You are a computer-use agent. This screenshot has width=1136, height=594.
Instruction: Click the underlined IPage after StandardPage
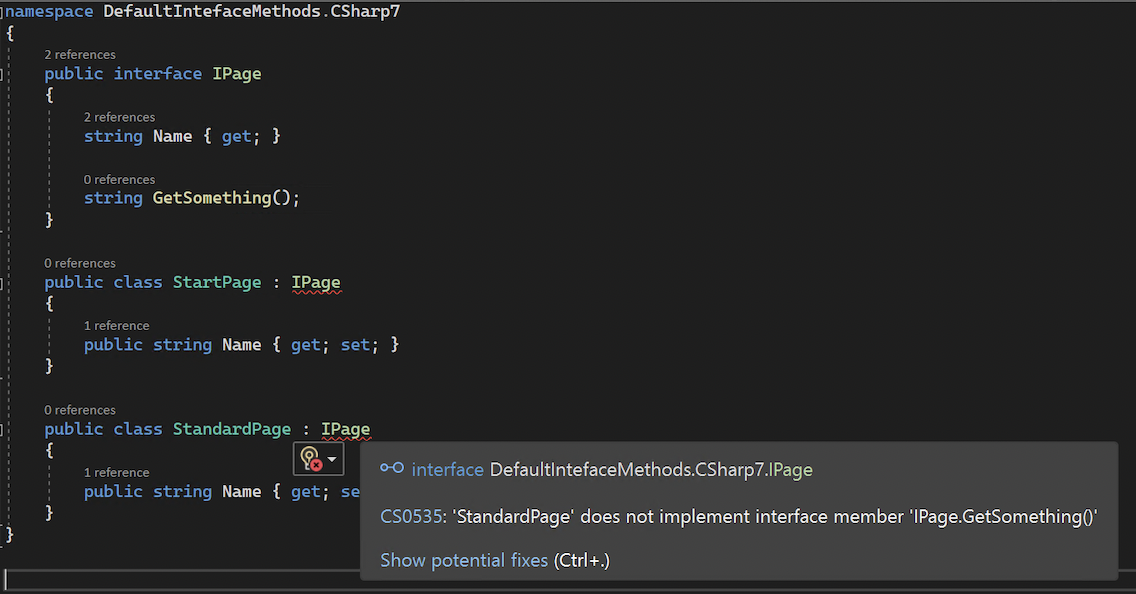point(346,430)
